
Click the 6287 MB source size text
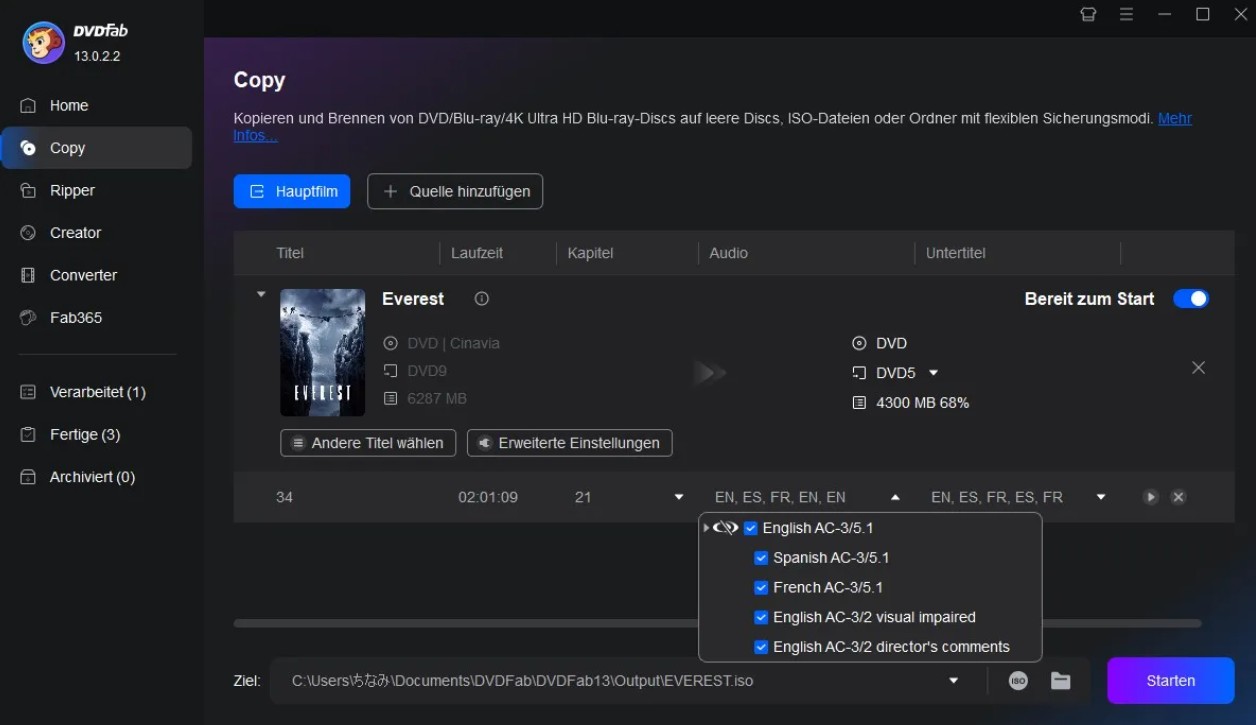[437, 399]
